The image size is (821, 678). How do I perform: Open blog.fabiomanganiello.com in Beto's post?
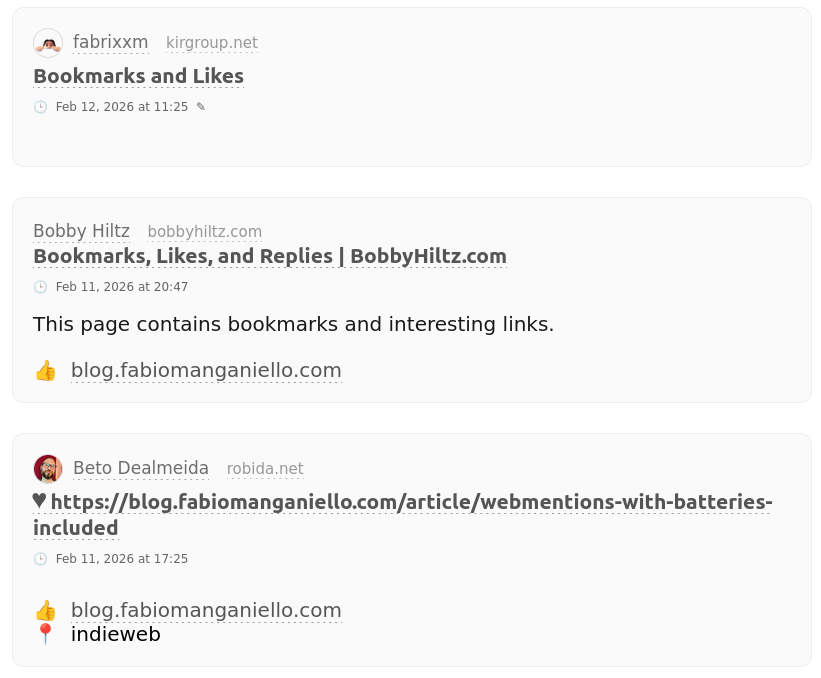point(206,610)
